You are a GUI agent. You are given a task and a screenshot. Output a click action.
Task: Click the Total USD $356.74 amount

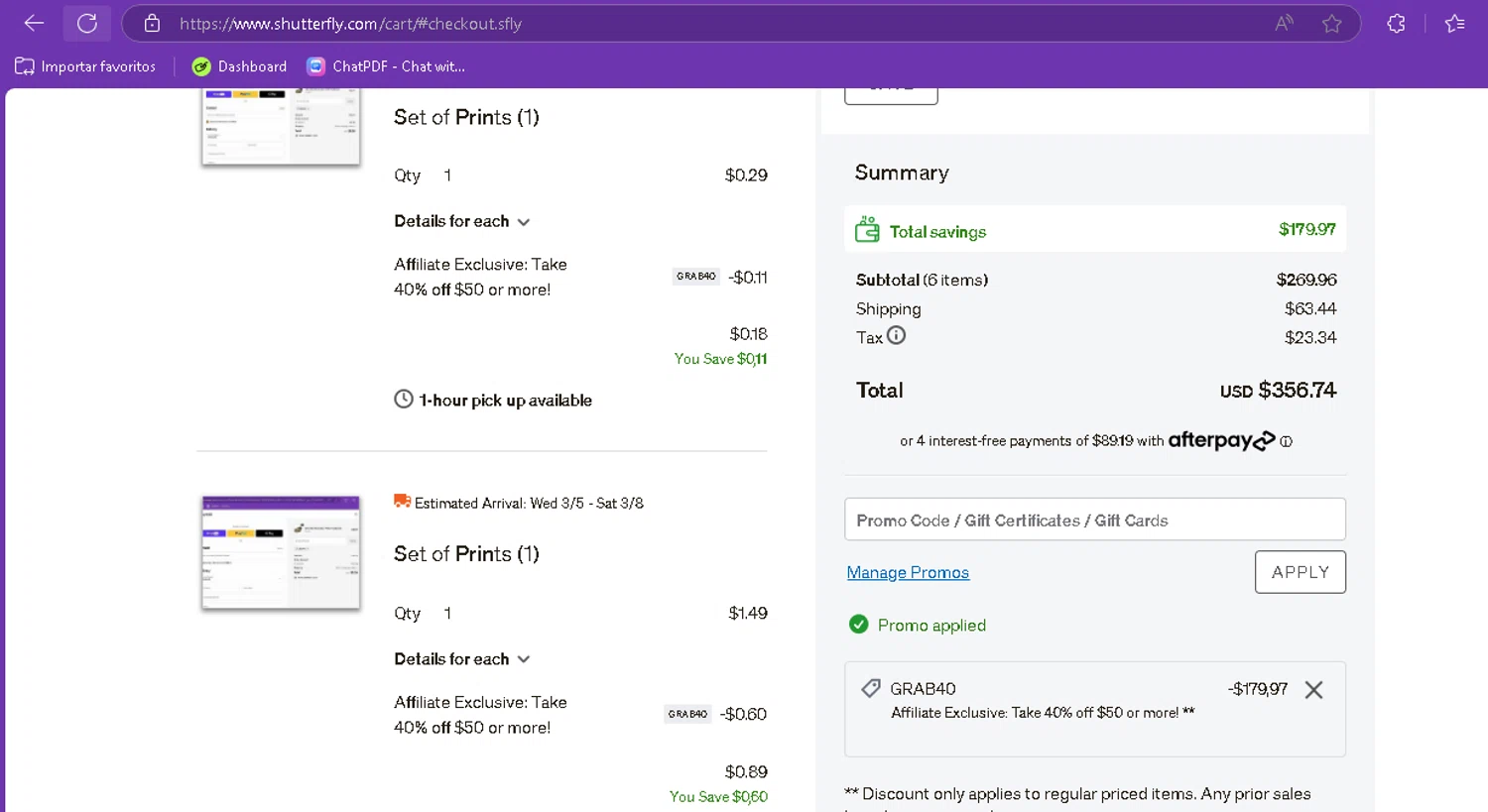click(1278, 391)
